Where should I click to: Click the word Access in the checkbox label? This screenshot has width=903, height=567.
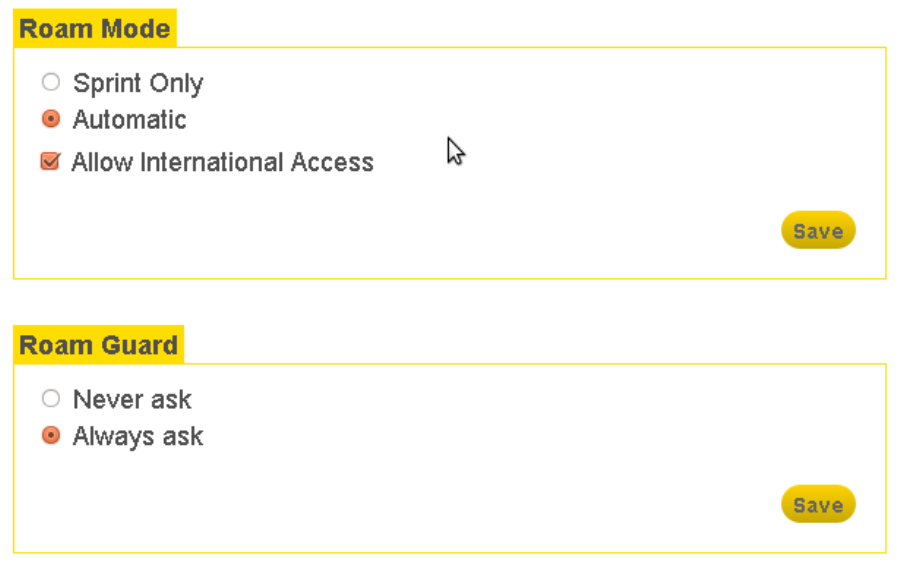(x=332, y=162)
